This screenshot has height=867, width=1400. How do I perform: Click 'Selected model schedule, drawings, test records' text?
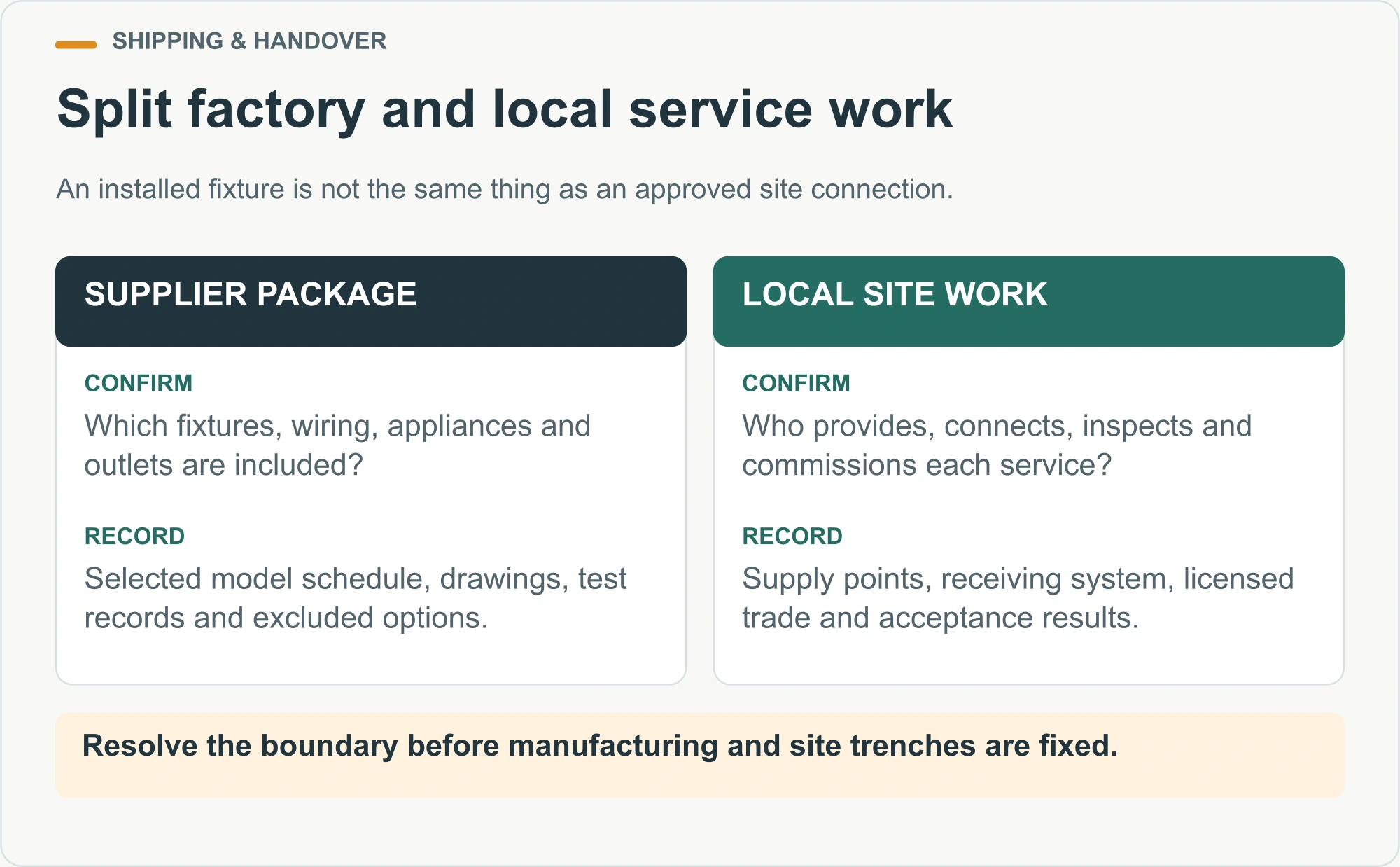pos(356,598)
